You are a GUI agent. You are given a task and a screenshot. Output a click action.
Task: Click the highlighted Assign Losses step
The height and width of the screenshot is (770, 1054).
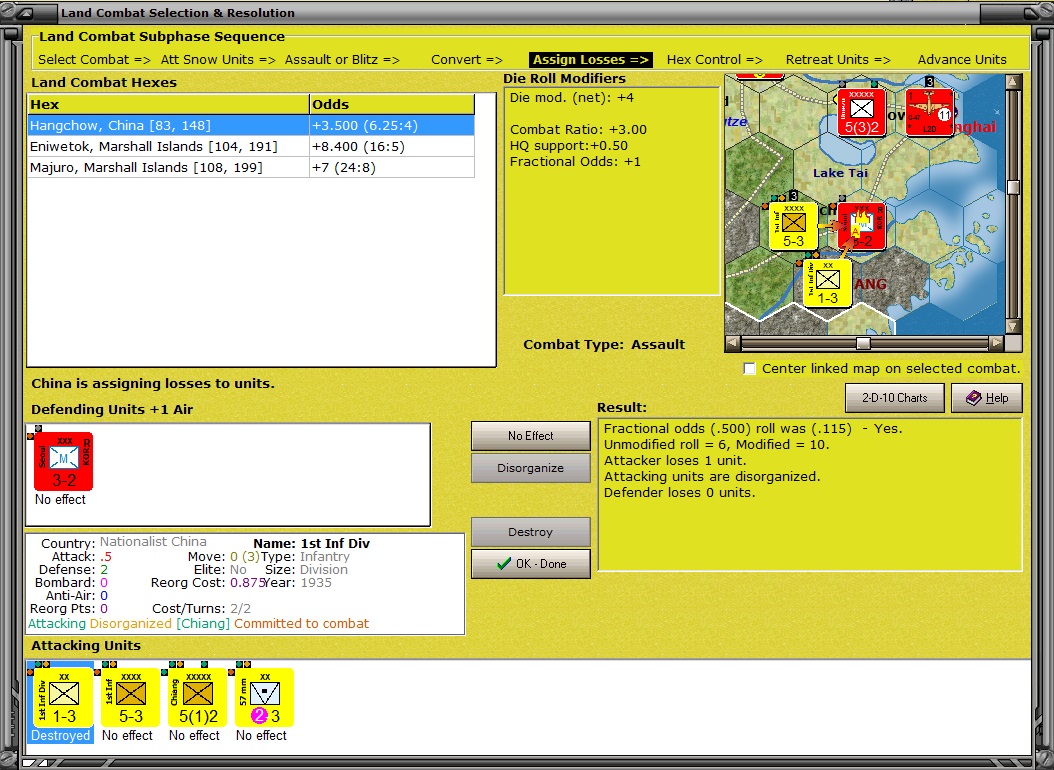591,59
